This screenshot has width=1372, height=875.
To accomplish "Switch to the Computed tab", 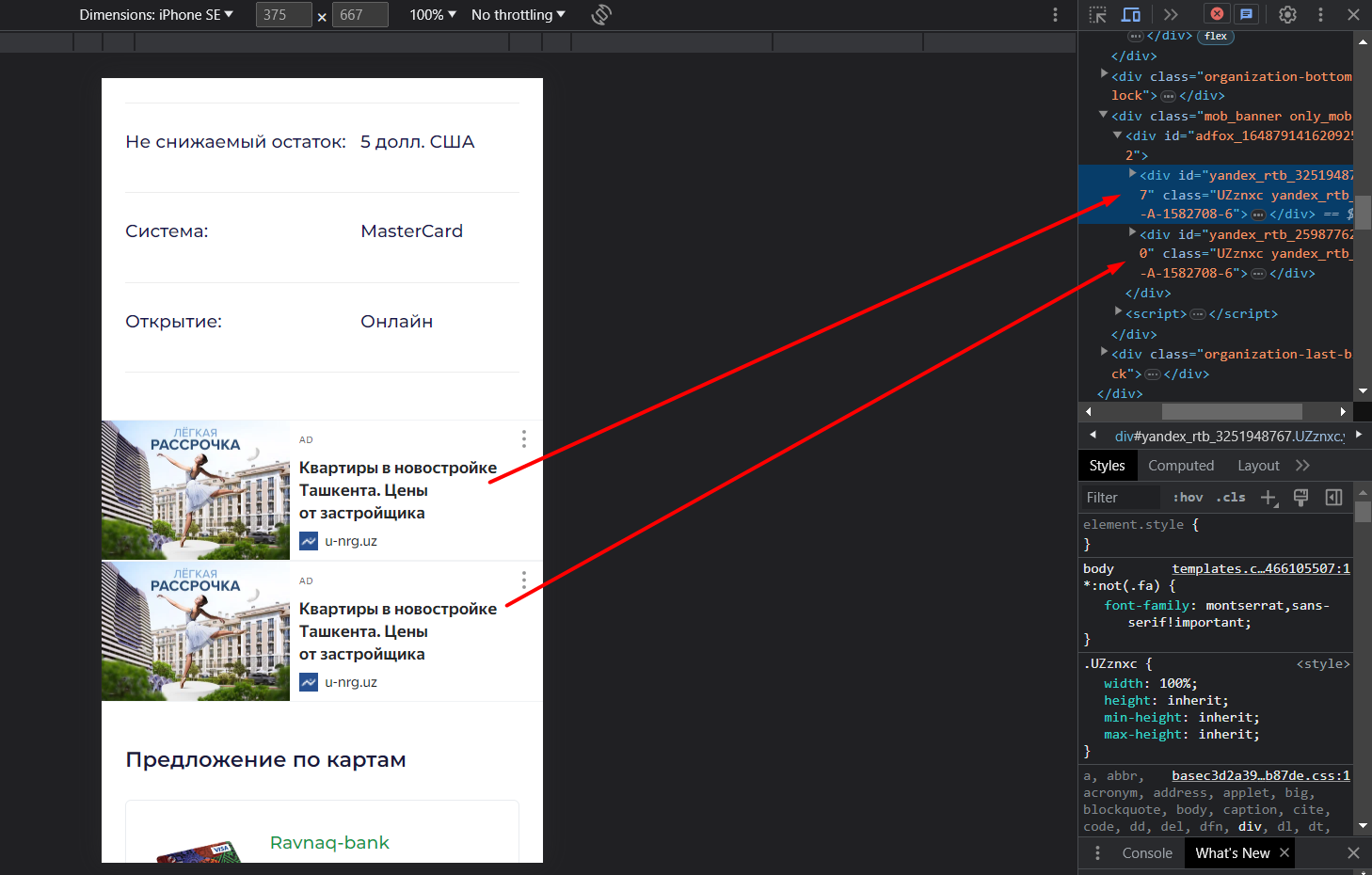I will [1181, 465].
